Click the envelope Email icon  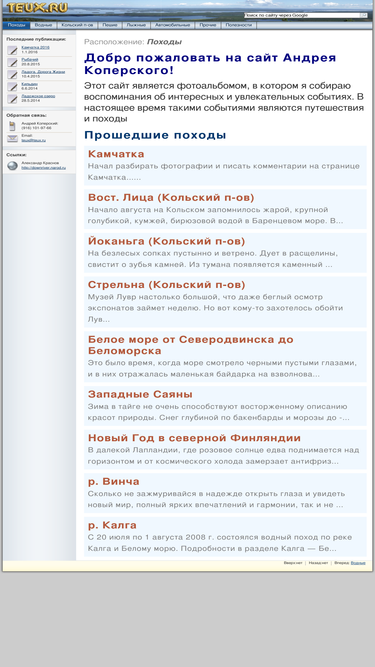[x=12, y=138]
